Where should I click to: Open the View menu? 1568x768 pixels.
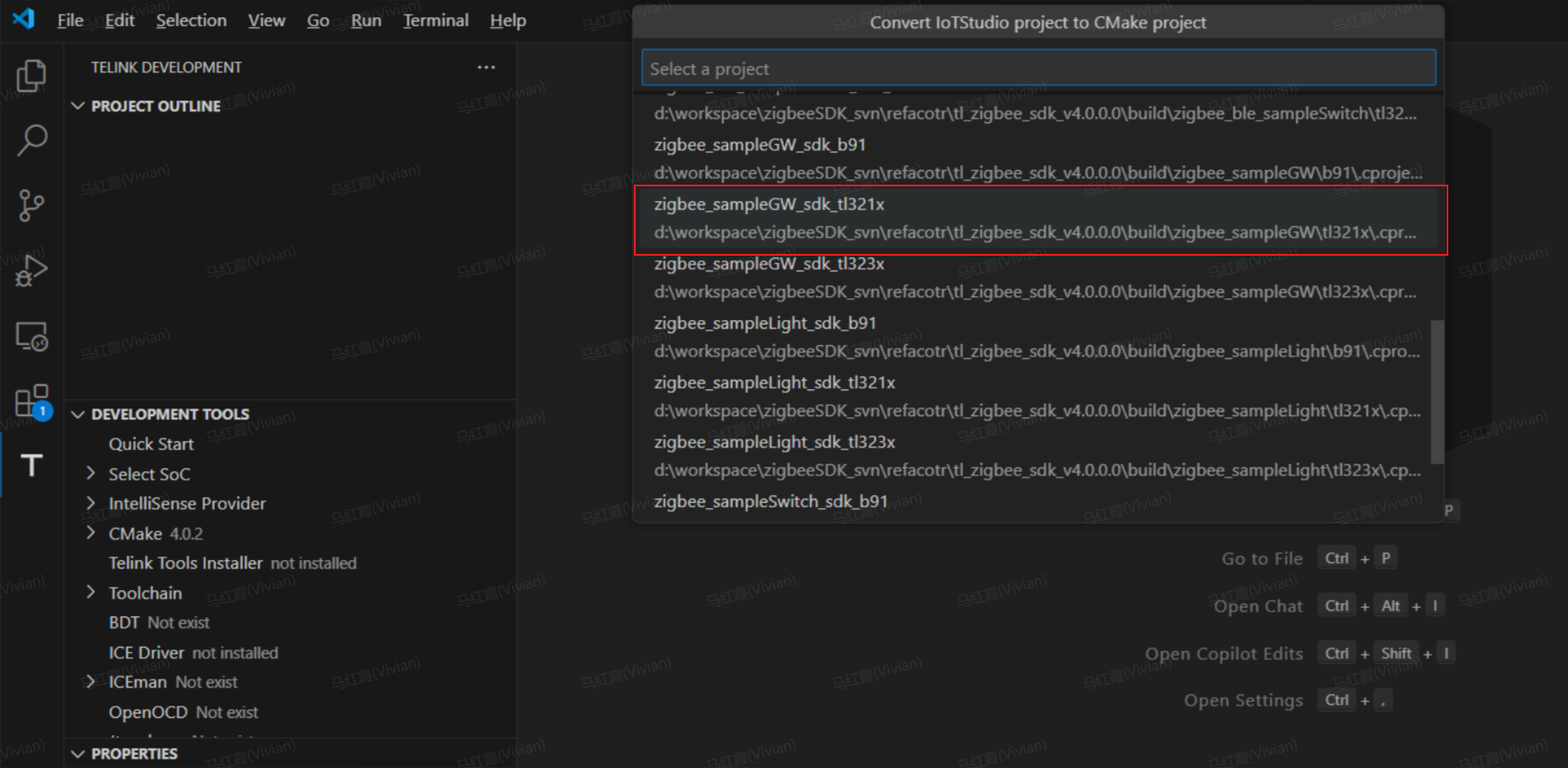[266, 20]
